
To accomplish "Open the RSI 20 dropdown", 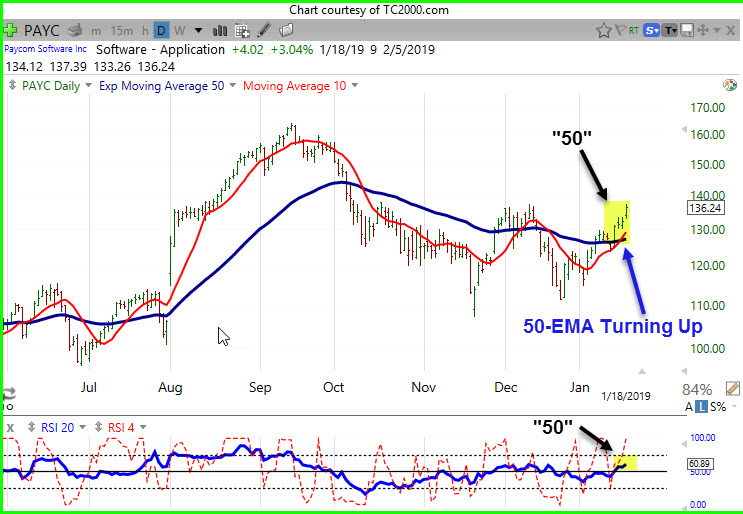I will point(82,427).
